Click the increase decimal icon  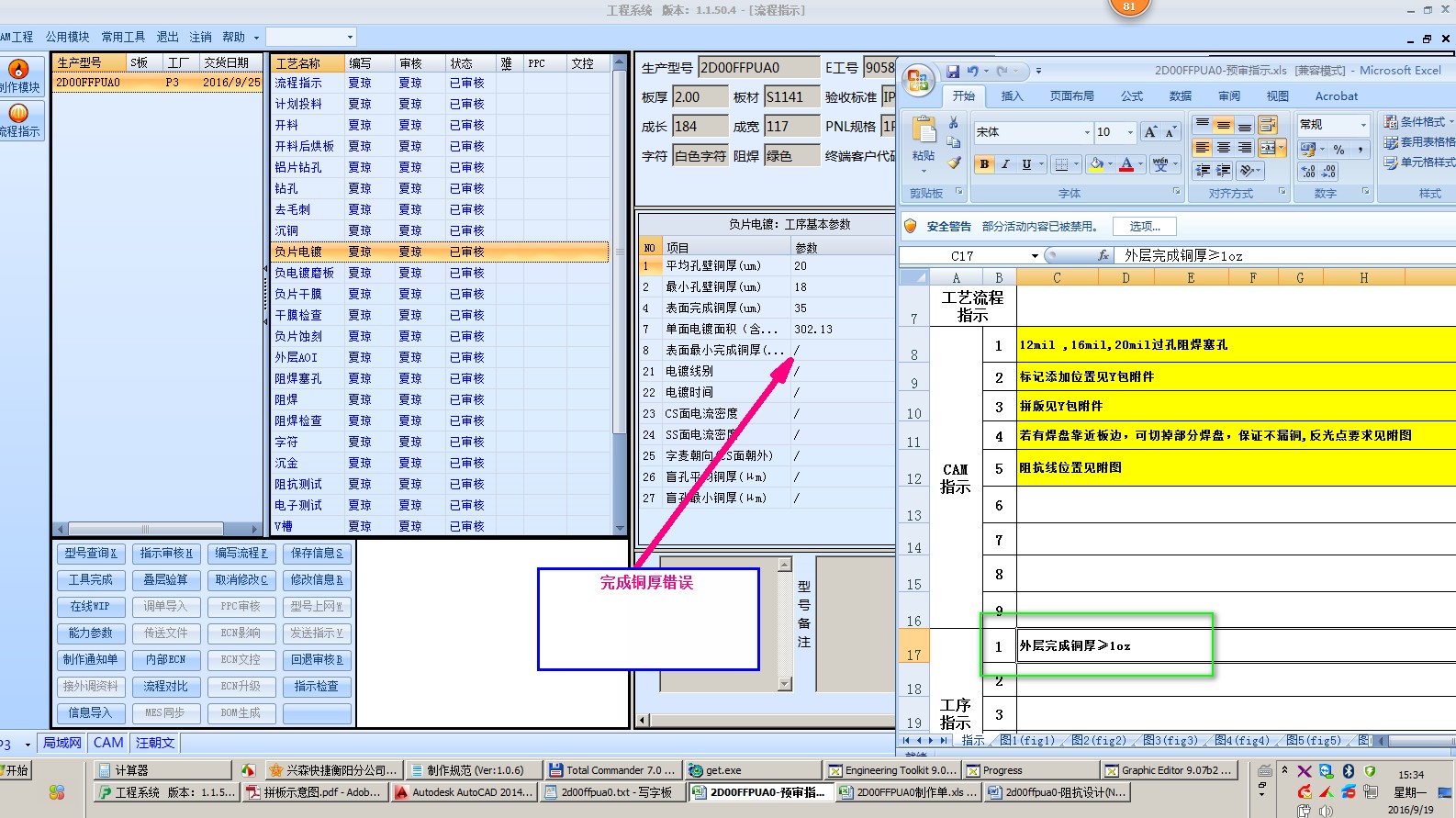[x=1308, y=172]
